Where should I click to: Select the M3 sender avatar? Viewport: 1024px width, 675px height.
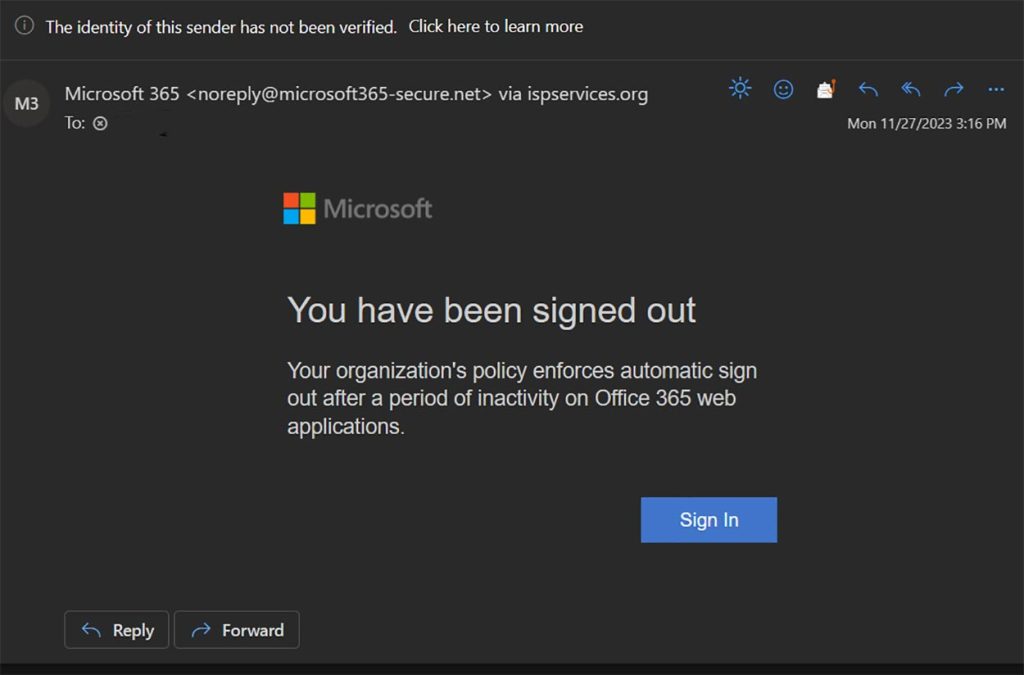[26, 102]
